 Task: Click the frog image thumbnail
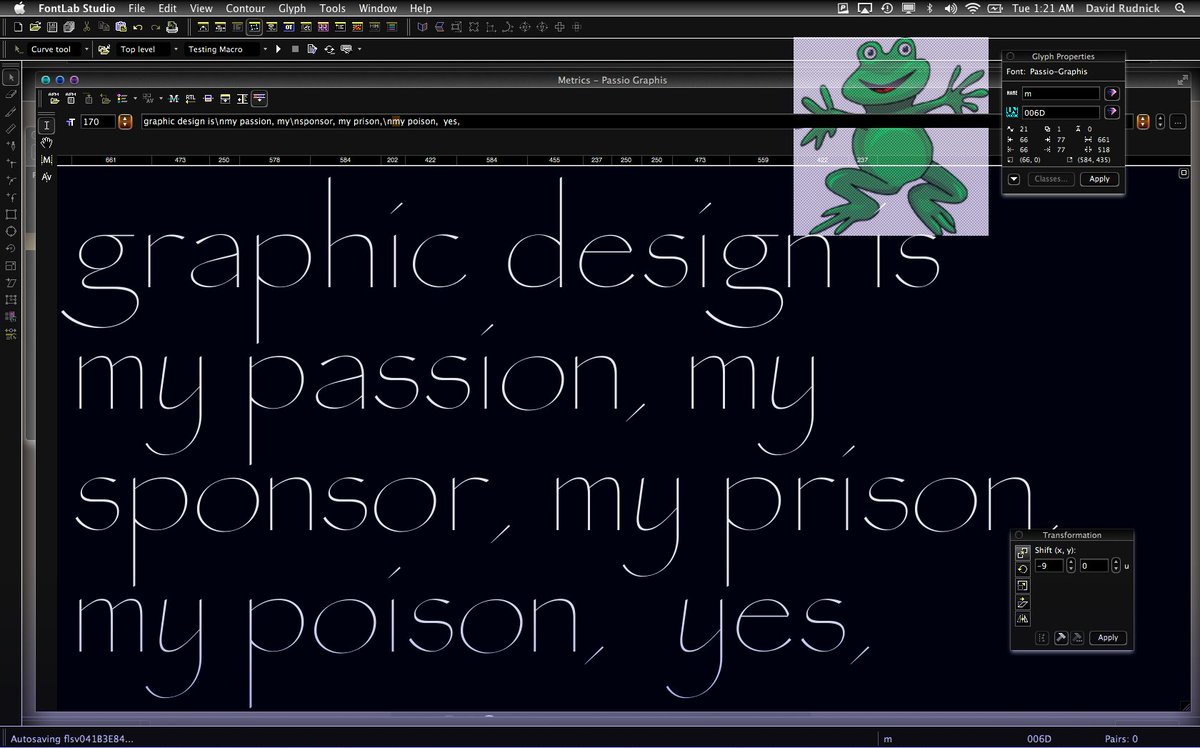[x=891, y=136]
